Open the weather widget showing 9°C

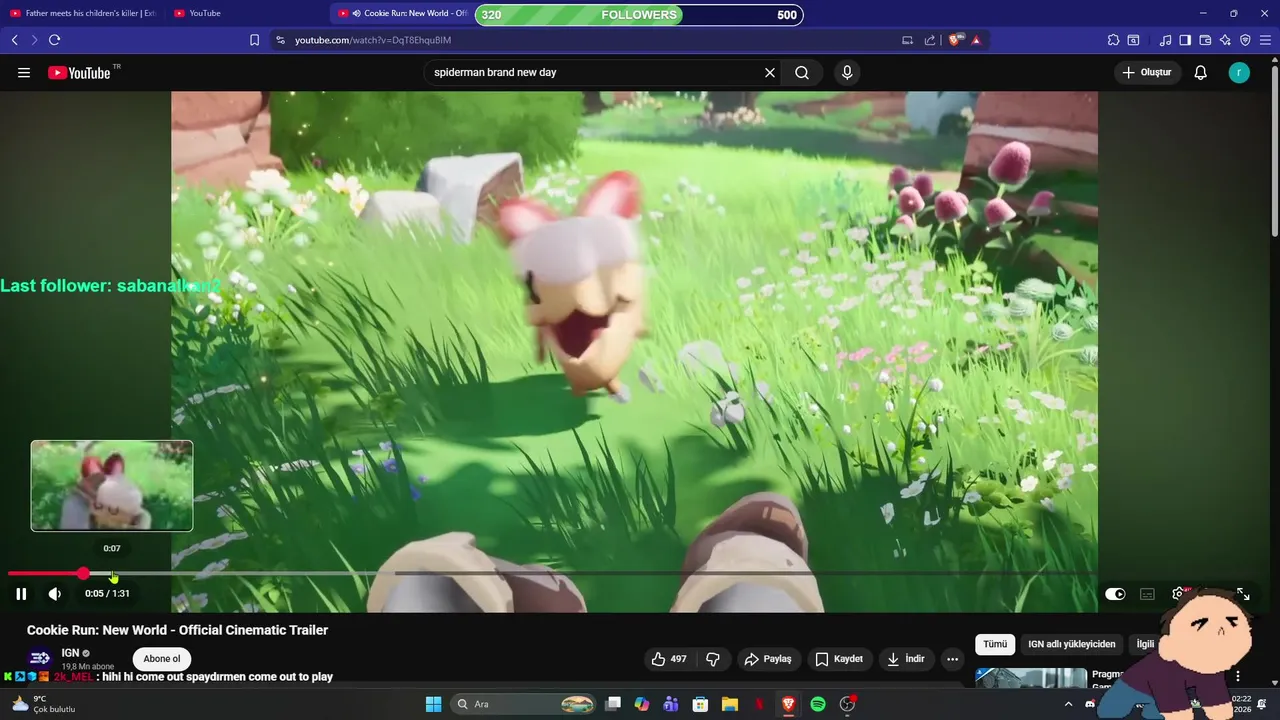(42, 704)
